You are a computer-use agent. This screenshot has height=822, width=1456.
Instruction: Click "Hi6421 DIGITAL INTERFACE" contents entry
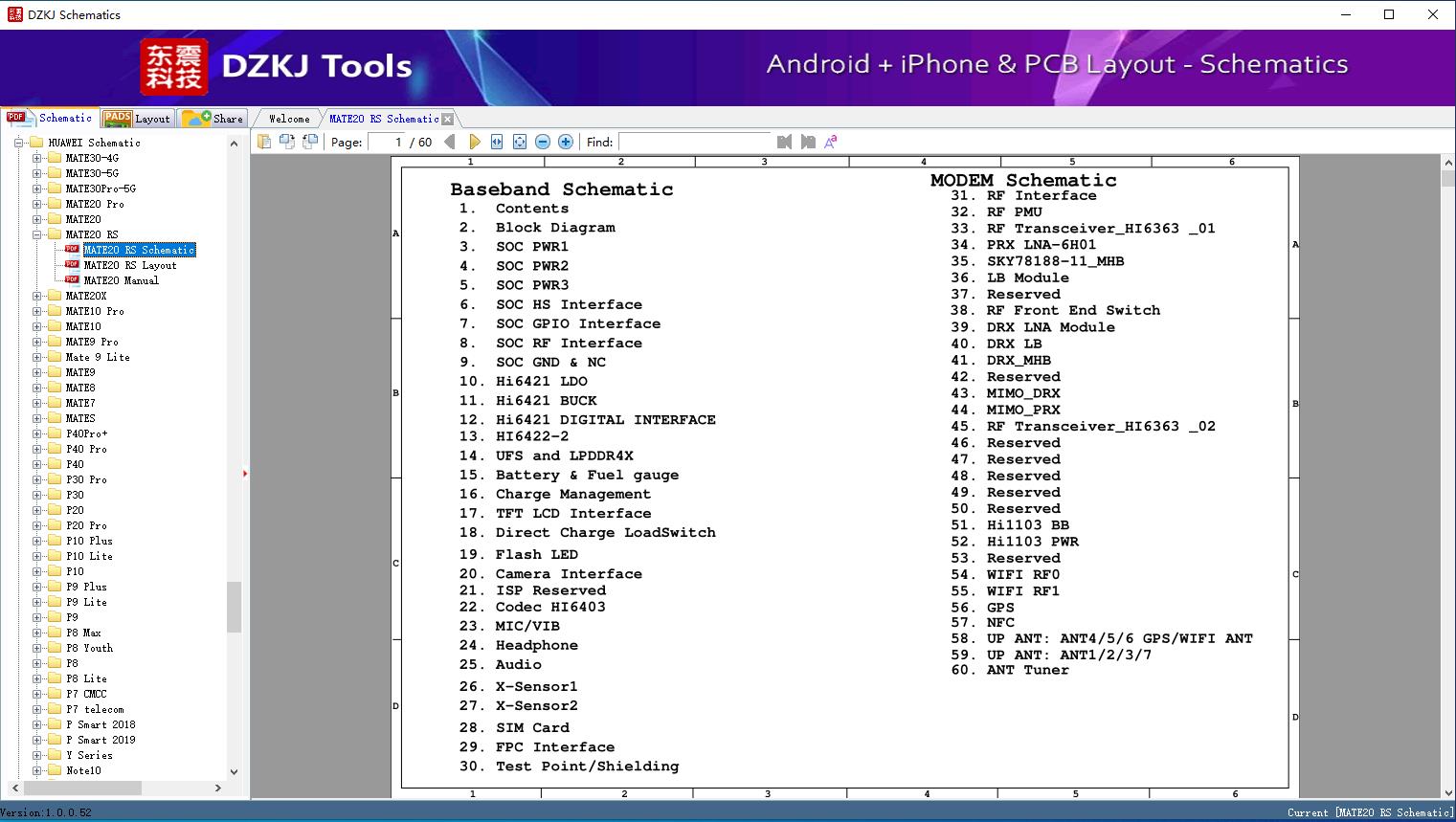pos(606,419)
